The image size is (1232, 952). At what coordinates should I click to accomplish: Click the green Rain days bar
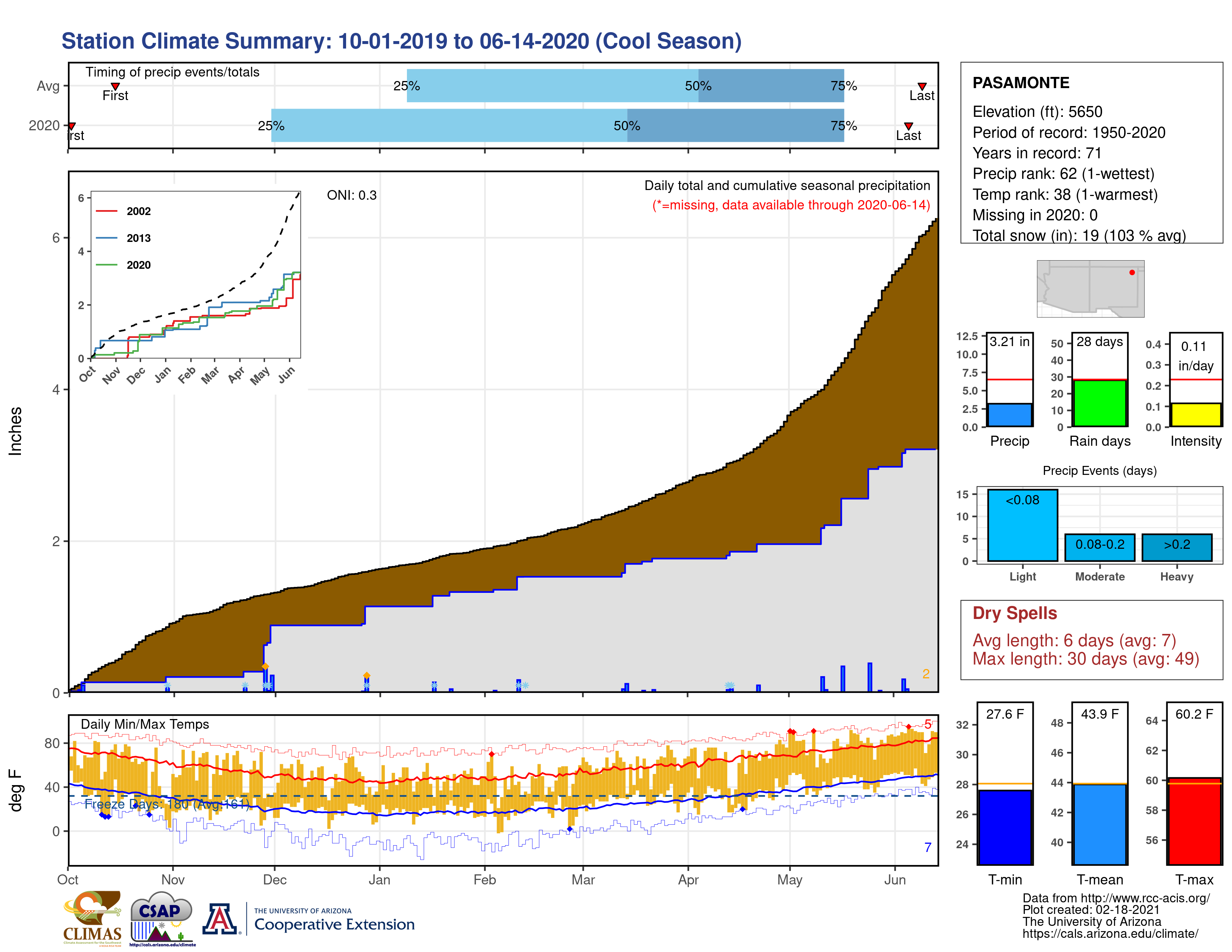(x=1099, y=403)
